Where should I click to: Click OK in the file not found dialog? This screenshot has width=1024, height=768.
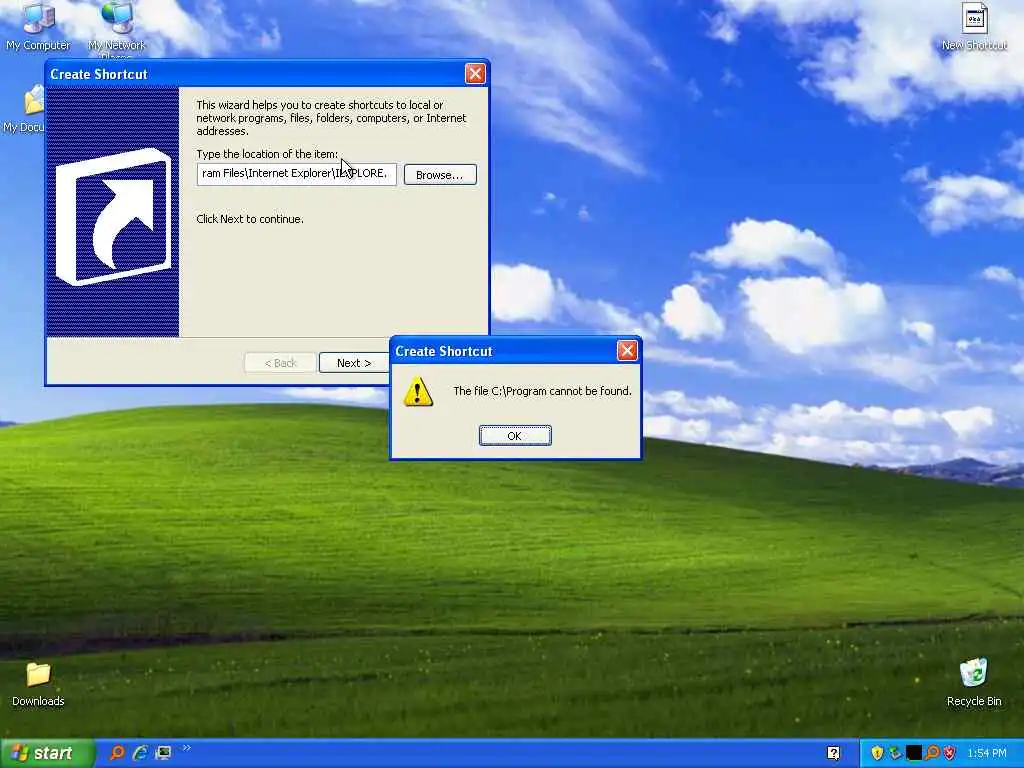(515, 436)
